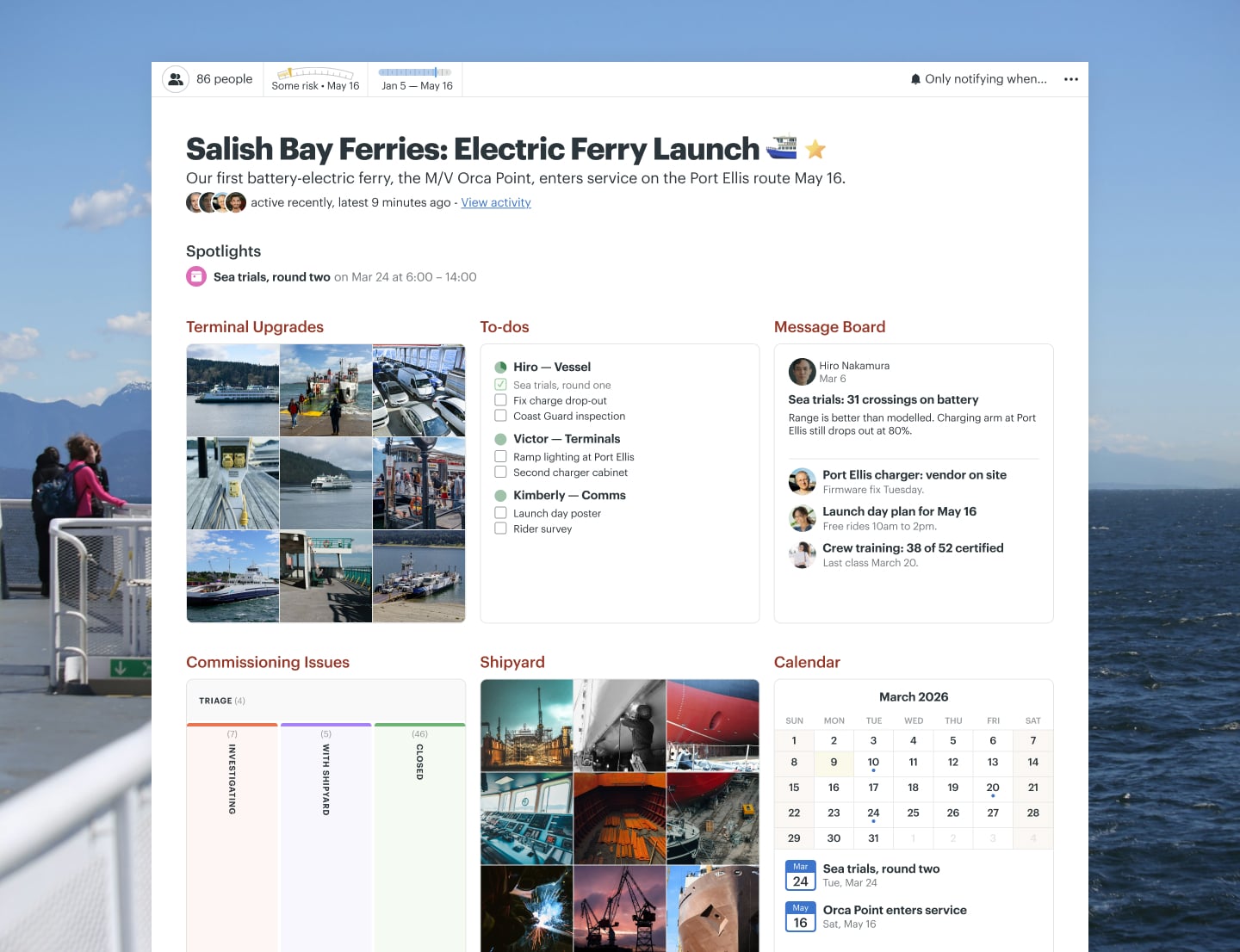This screenshot has width=1240, height=952.
Task: Open the Terminal Upgrades section
Action: tap(255, 327)
